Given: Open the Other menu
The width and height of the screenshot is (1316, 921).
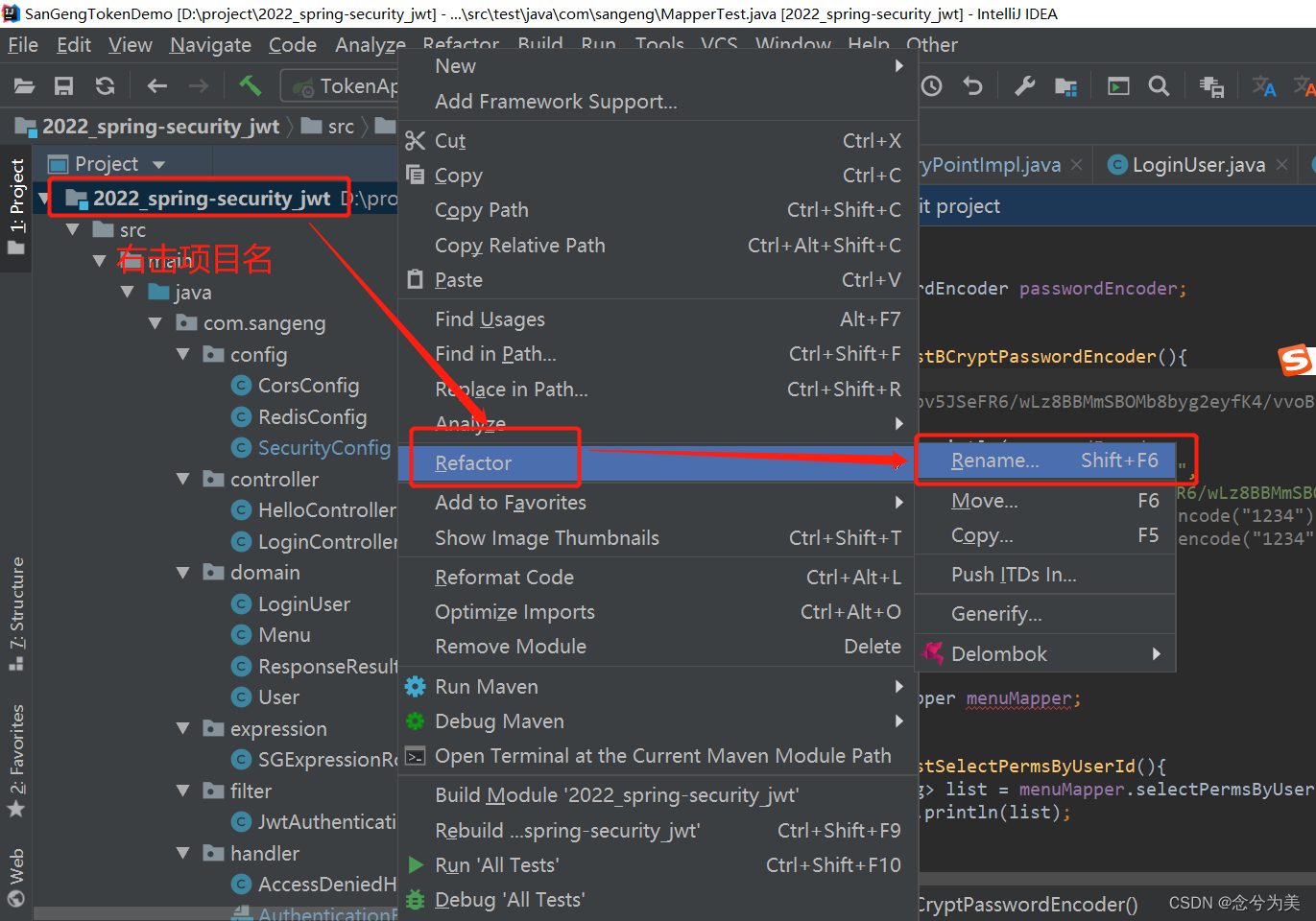Looking at the screenshot, I should pyautogui.click(x=932, y=45).
